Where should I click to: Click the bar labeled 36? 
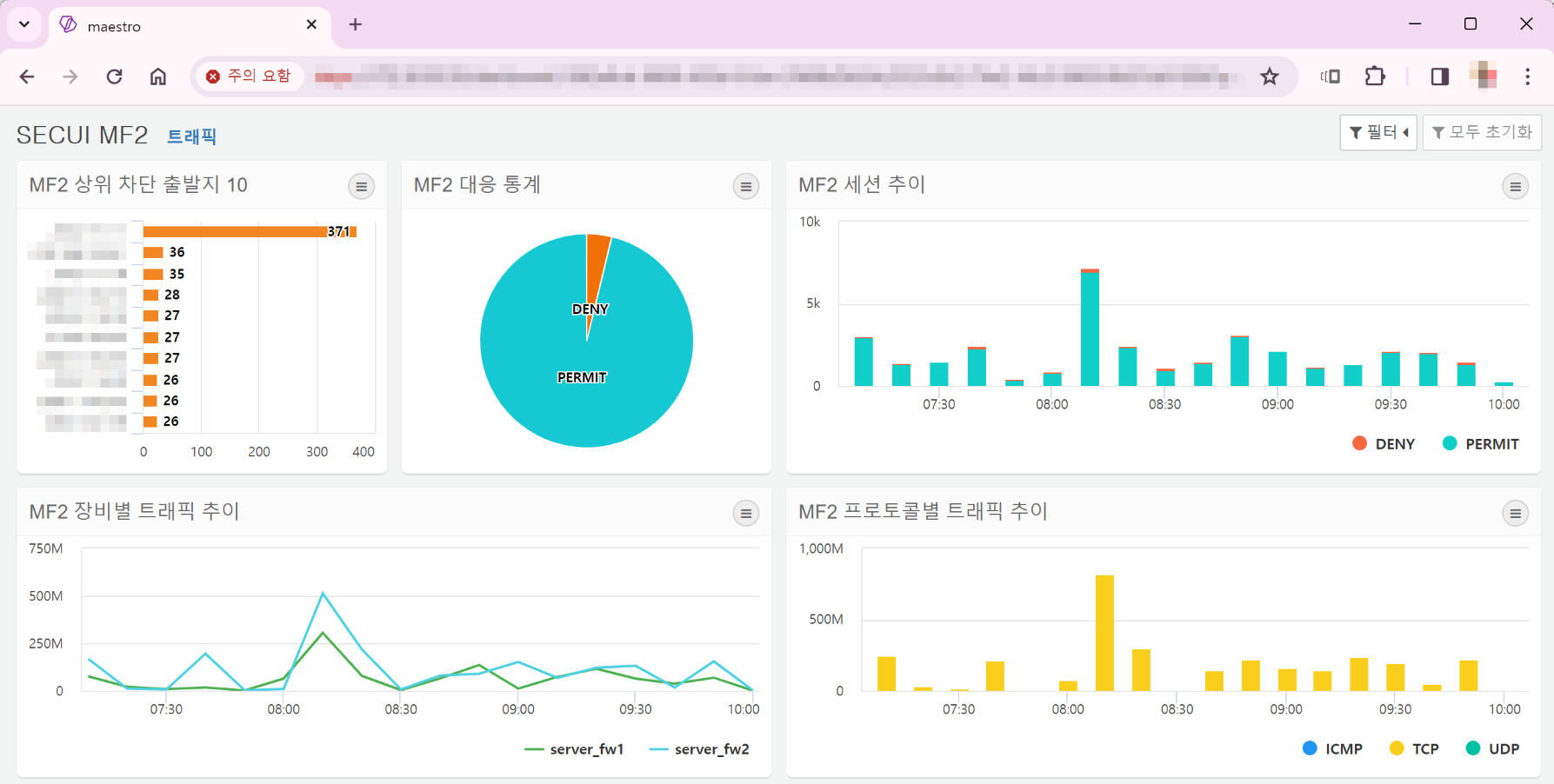tap(153, 252)
